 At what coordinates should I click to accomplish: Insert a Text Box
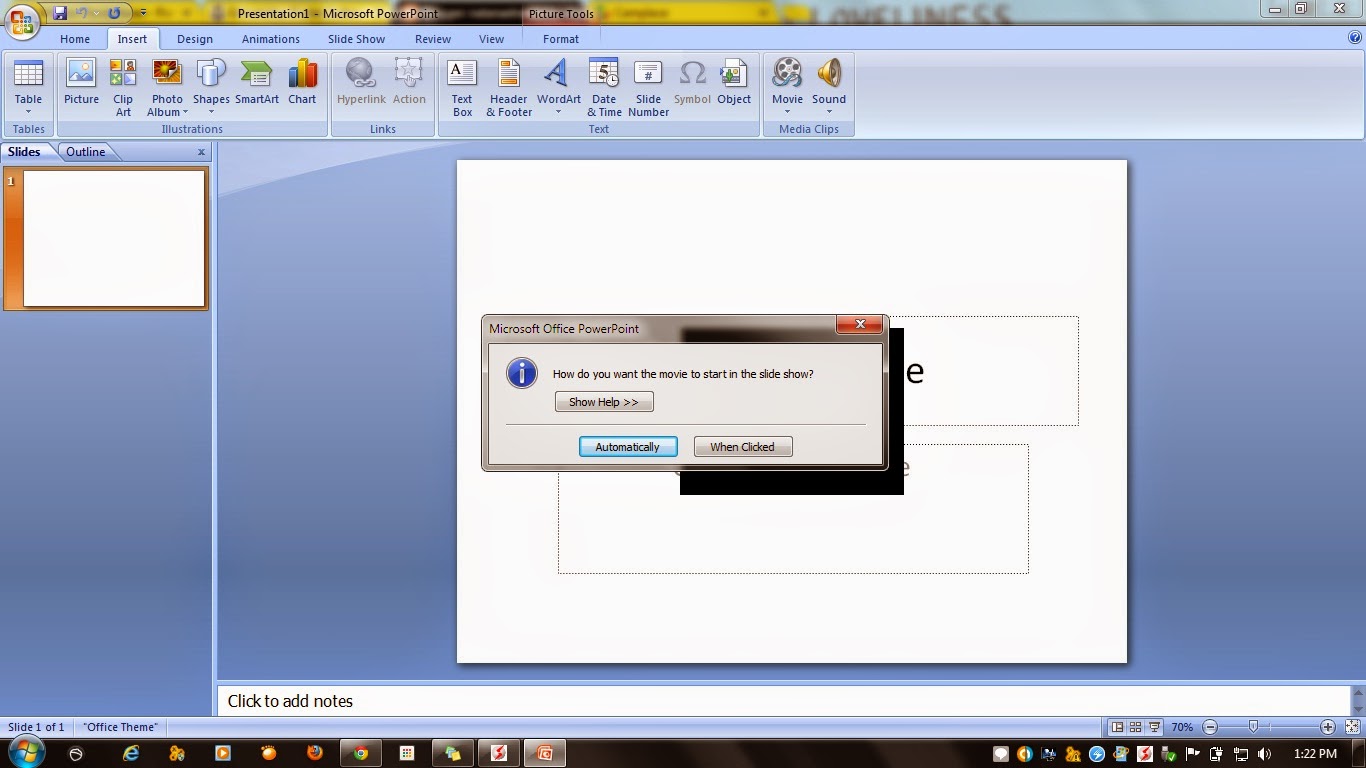462,87
